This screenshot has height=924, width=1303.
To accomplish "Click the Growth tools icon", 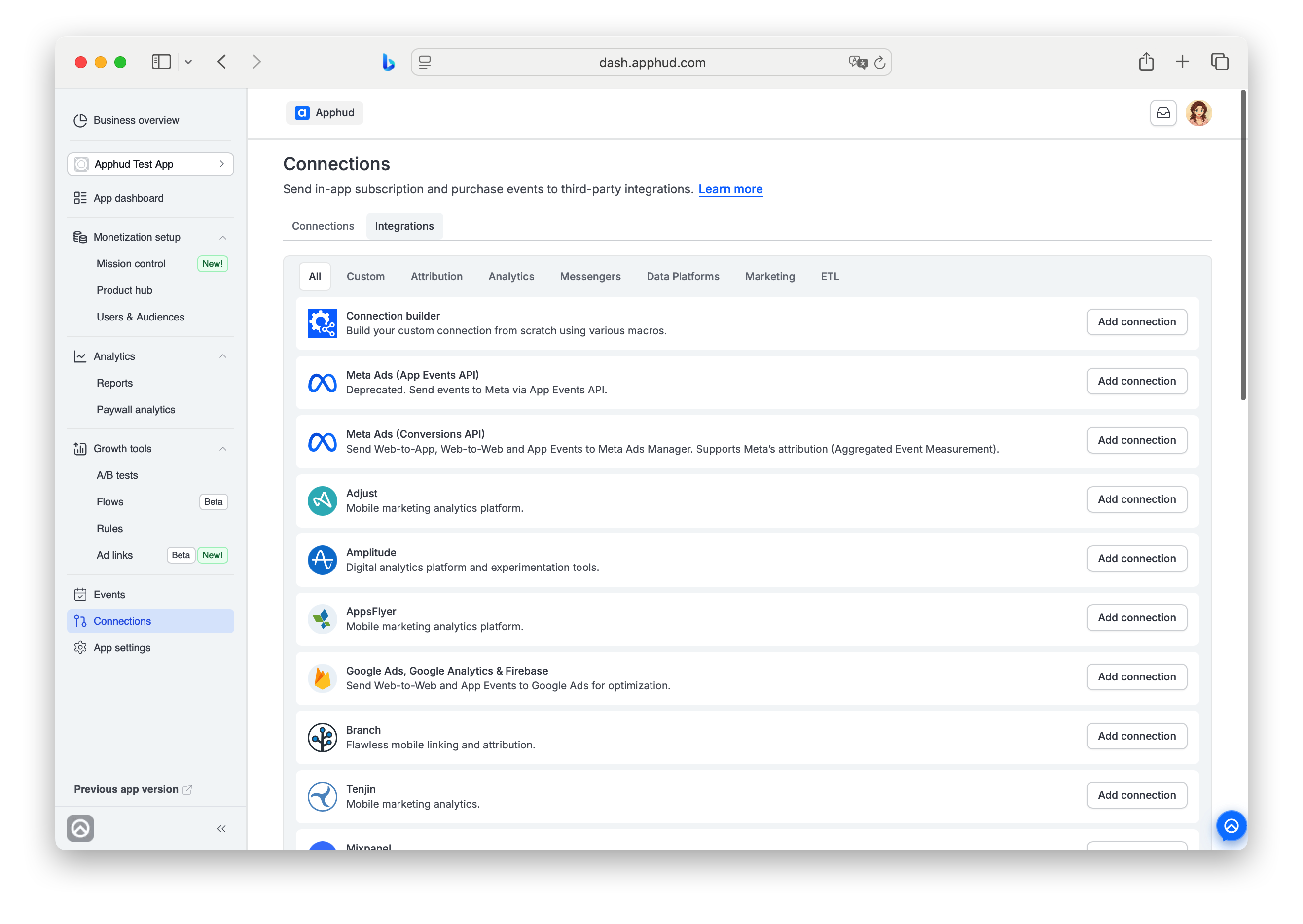I will click(80, 449).
